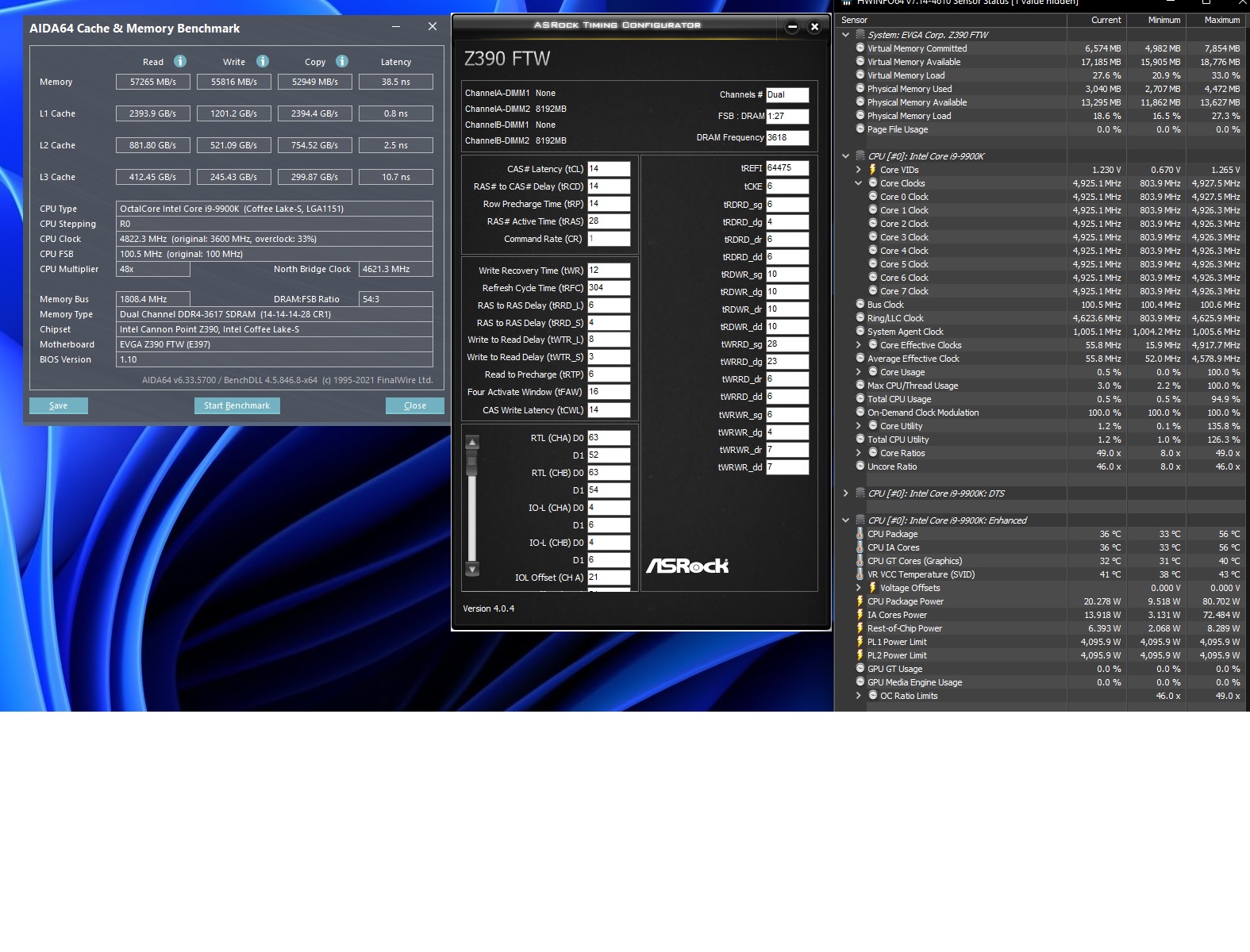This screenshot has width=1250, height=952.
Task: Click the Motherboard value EVGA Z390 FTW
Action: click(x=275, y=344)
